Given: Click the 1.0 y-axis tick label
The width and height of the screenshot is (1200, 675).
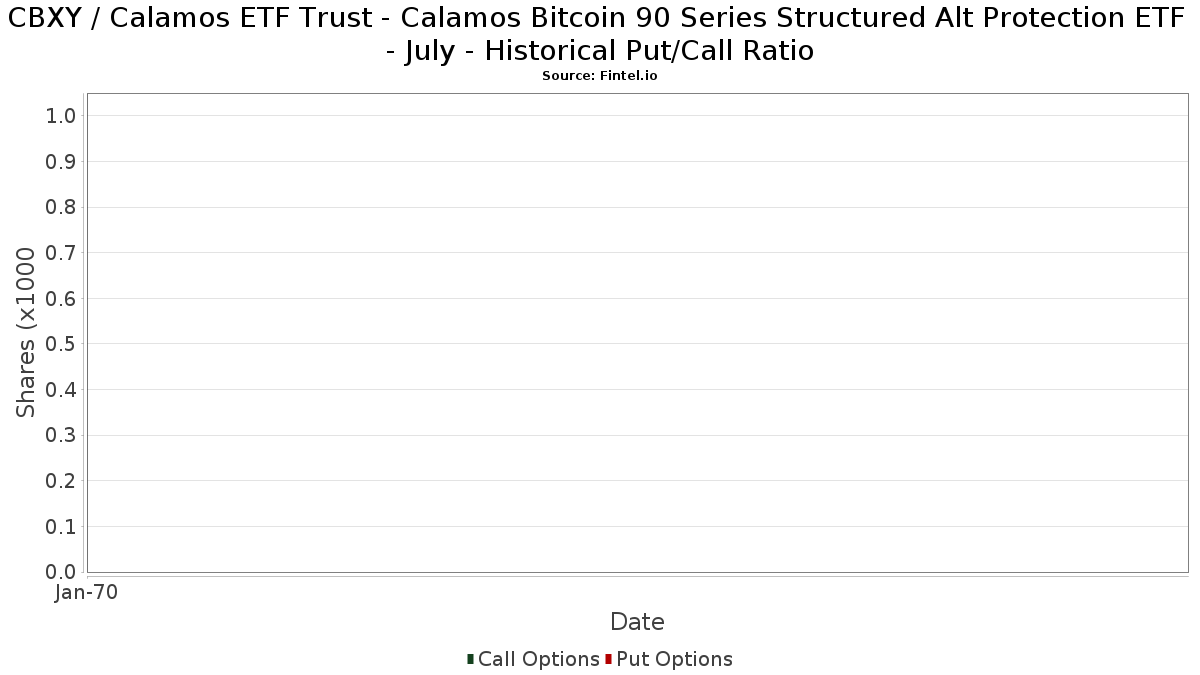Looking at the screenshot, I should point(61,116).
